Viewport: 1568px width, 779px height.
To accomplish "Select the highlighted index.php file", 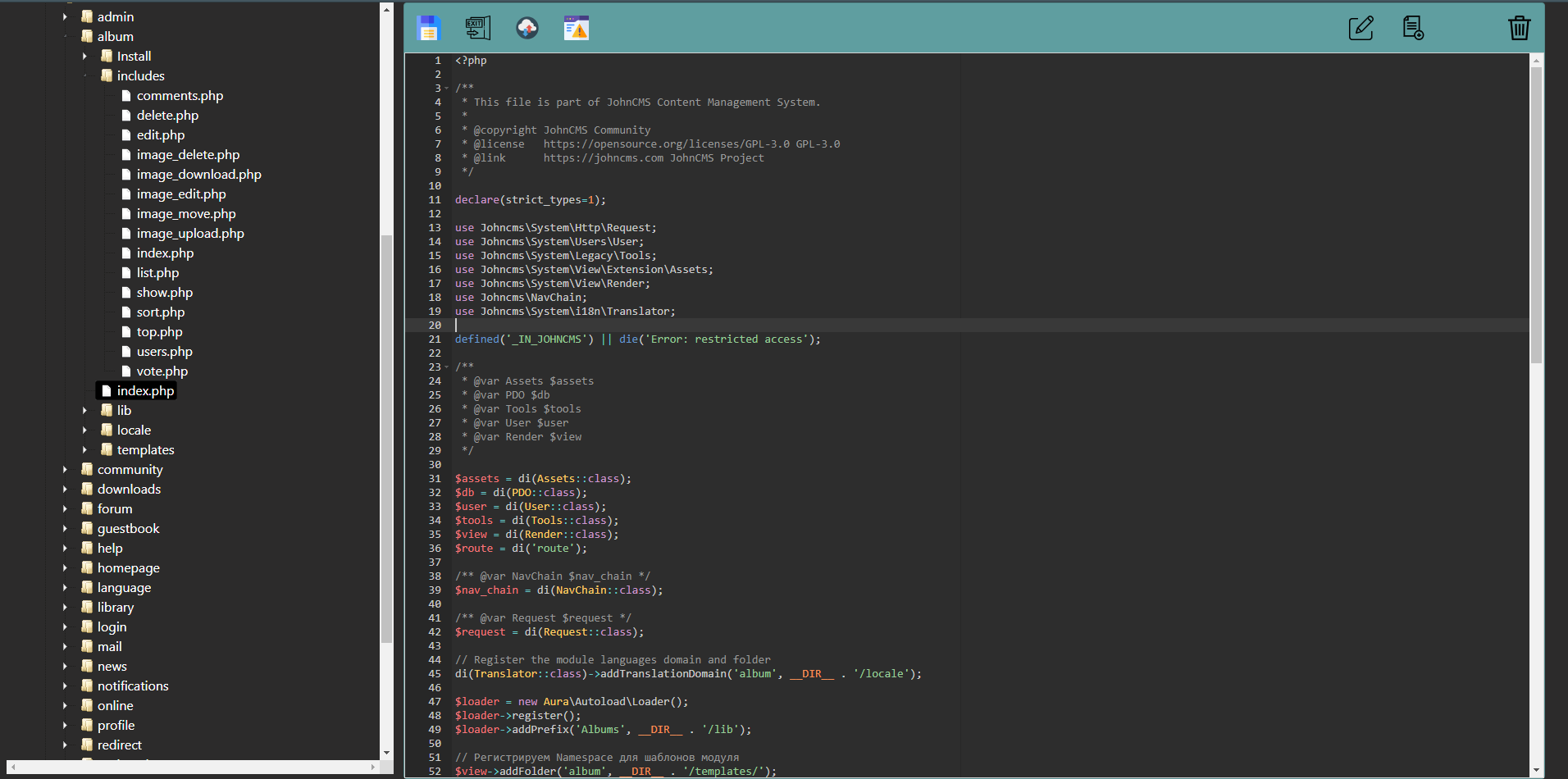I will coord(145,391).
